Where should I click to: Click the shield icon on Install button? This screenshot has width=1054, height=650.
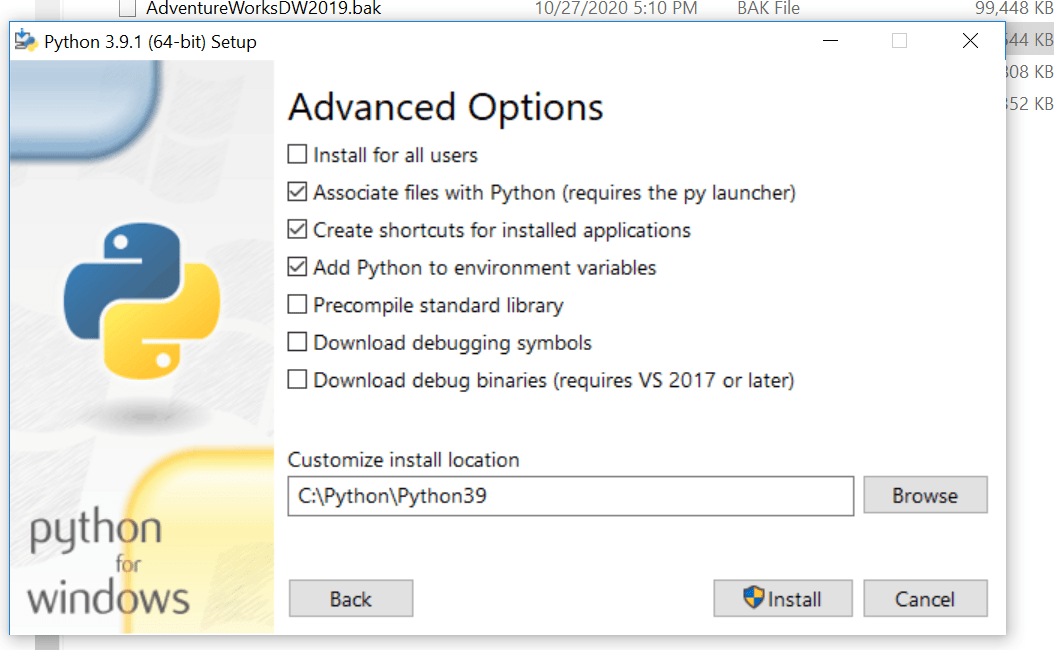pos(754,598)
